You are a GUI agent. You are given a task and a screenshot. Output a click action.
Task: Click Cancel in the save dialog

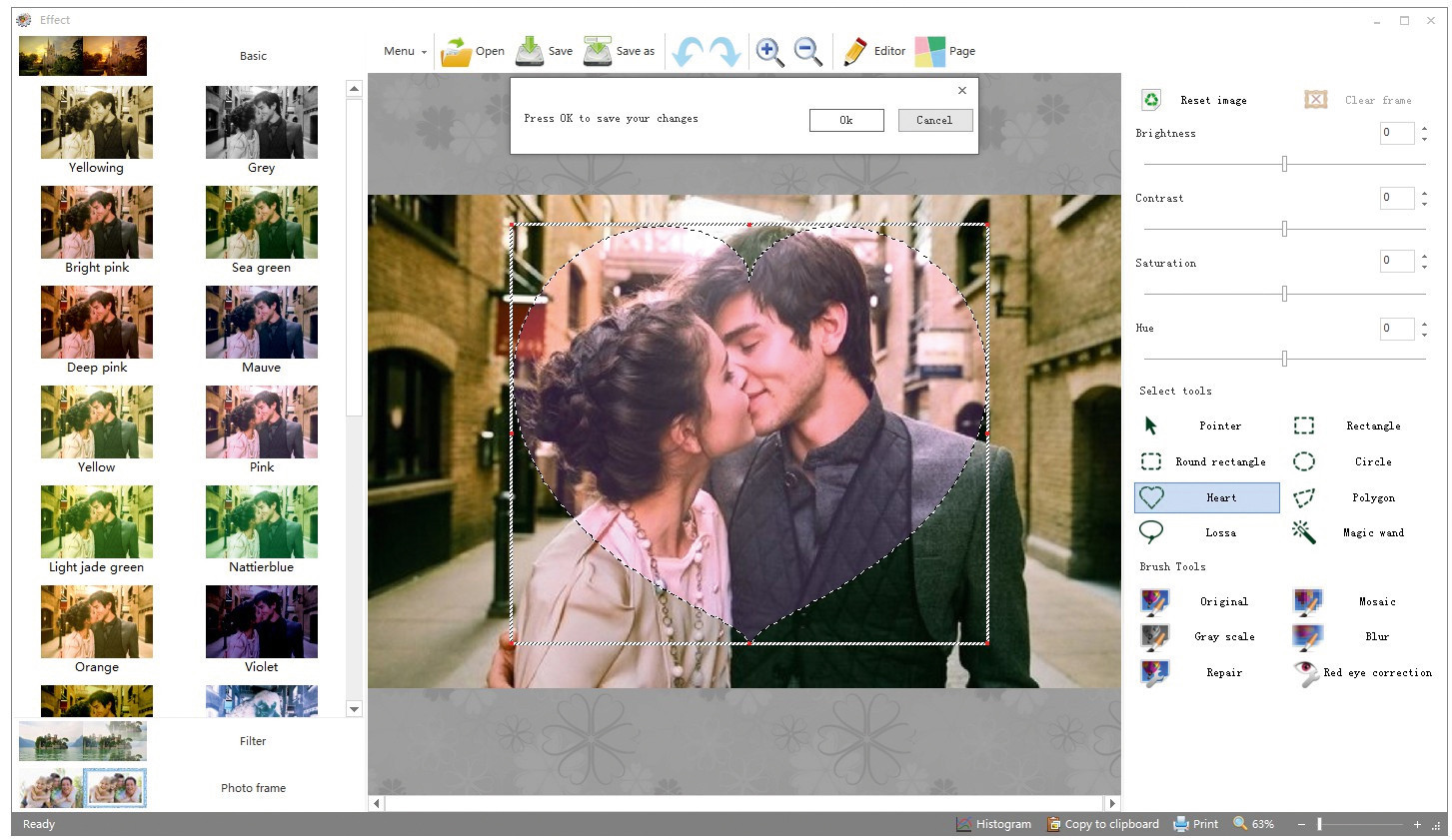934,120
